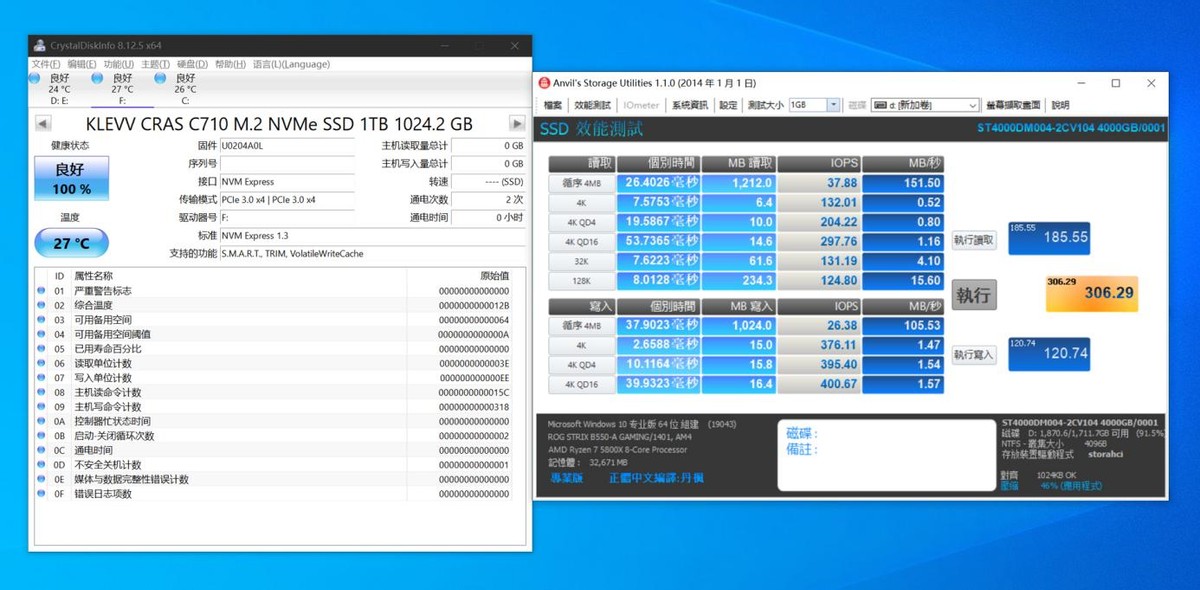Expand the 語言(L)(Language) menu
Image resolution: width=1200 pixels, height=590 pixels.
tap(290, 64)
